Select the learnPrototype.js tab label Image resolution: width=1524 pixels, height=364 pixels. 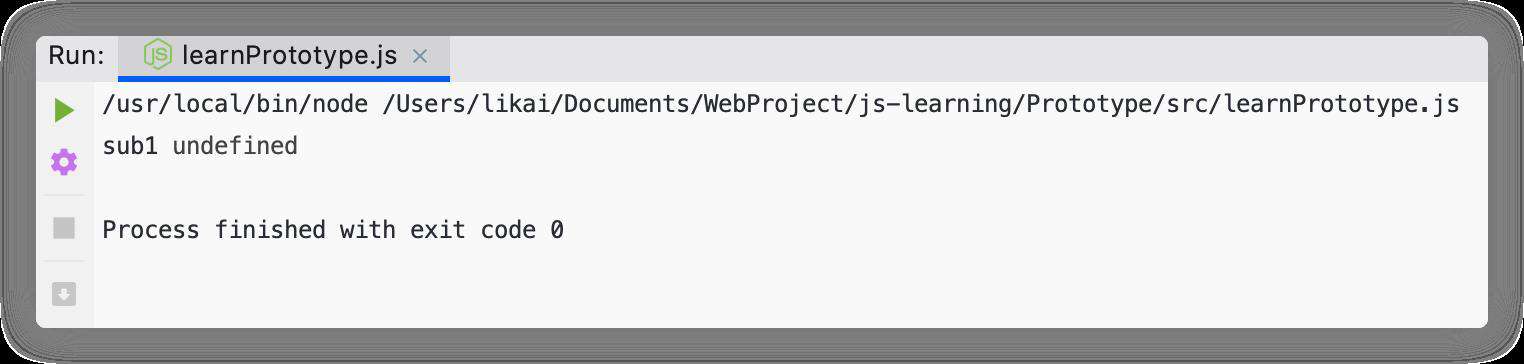coord(290,56)
